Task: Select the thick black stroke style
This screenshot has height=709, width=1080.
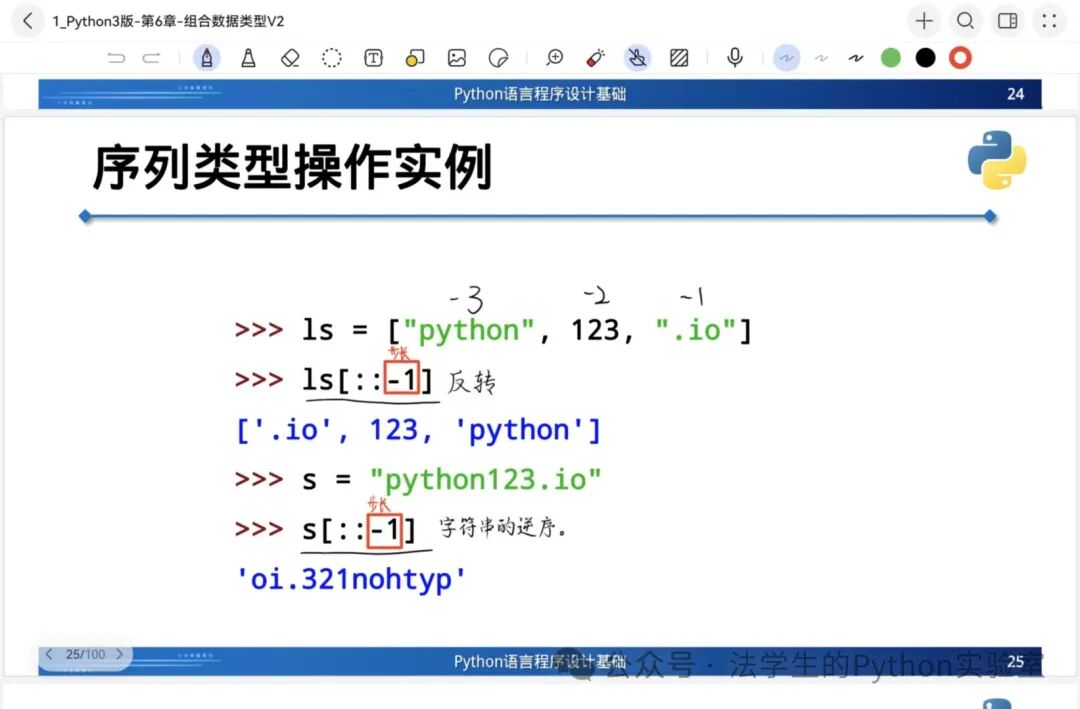Action: (856, 58)
